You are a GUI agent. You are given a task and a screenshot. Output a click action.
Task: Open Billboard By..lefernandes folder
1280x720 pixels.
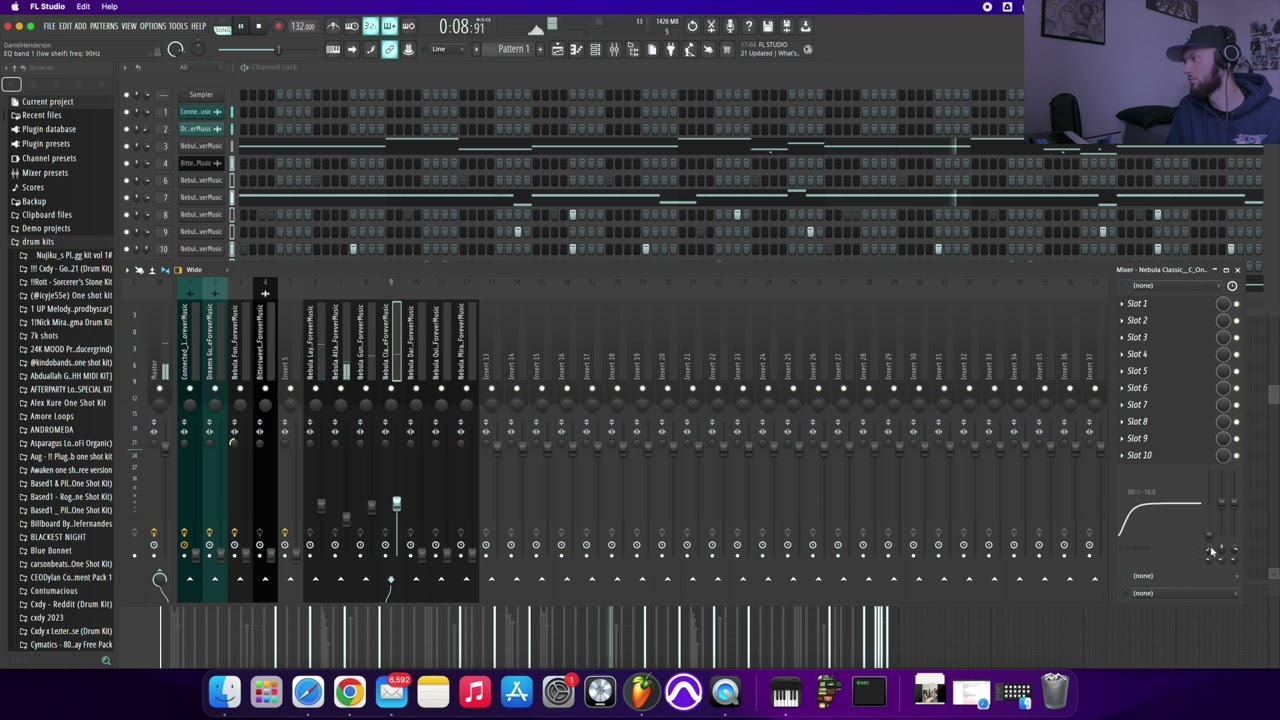click(x=71, y=524)
